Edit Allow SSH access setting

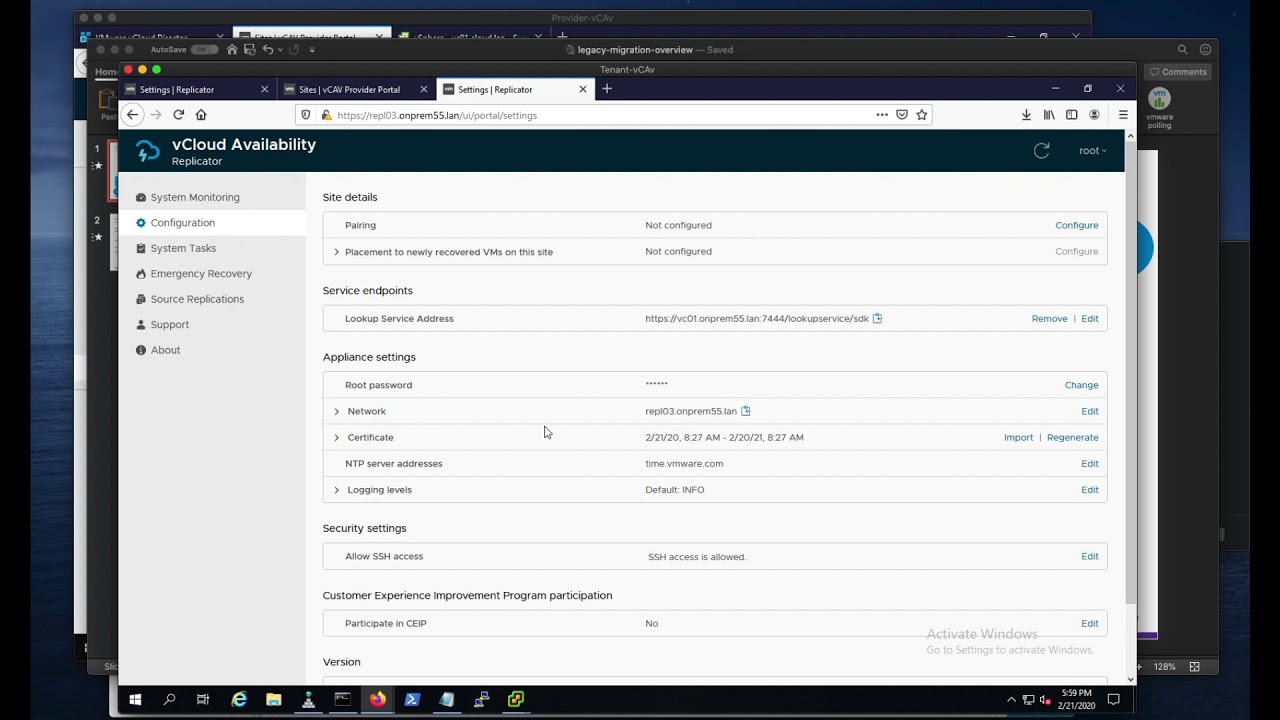click(1090, 556)
